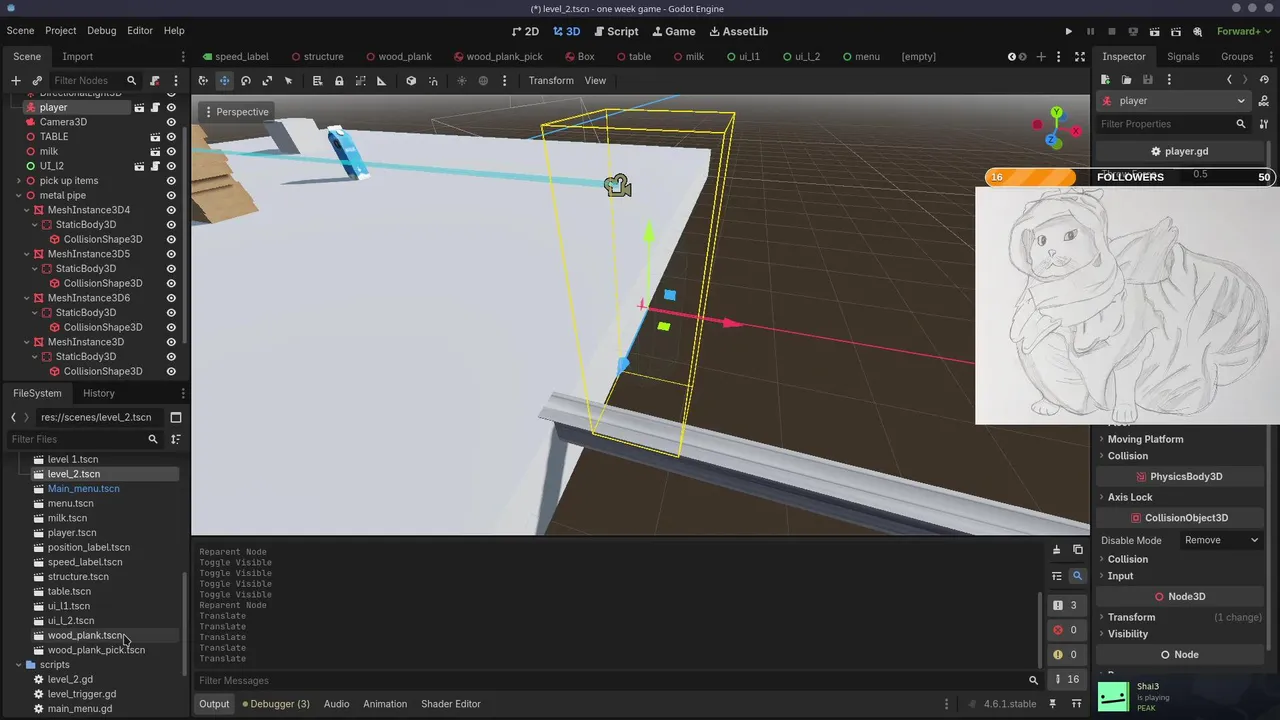Click the ruler mode icon in viewport toolbar

click(x=381, y=80)
